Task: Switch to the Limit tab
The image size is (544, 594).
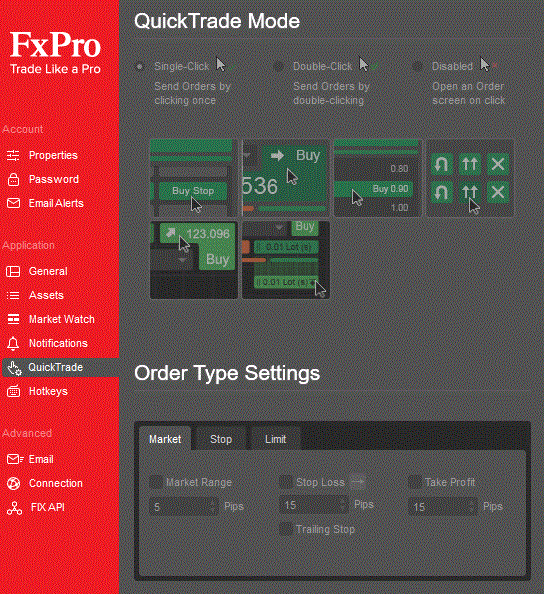Action: (x=275, y=439)
